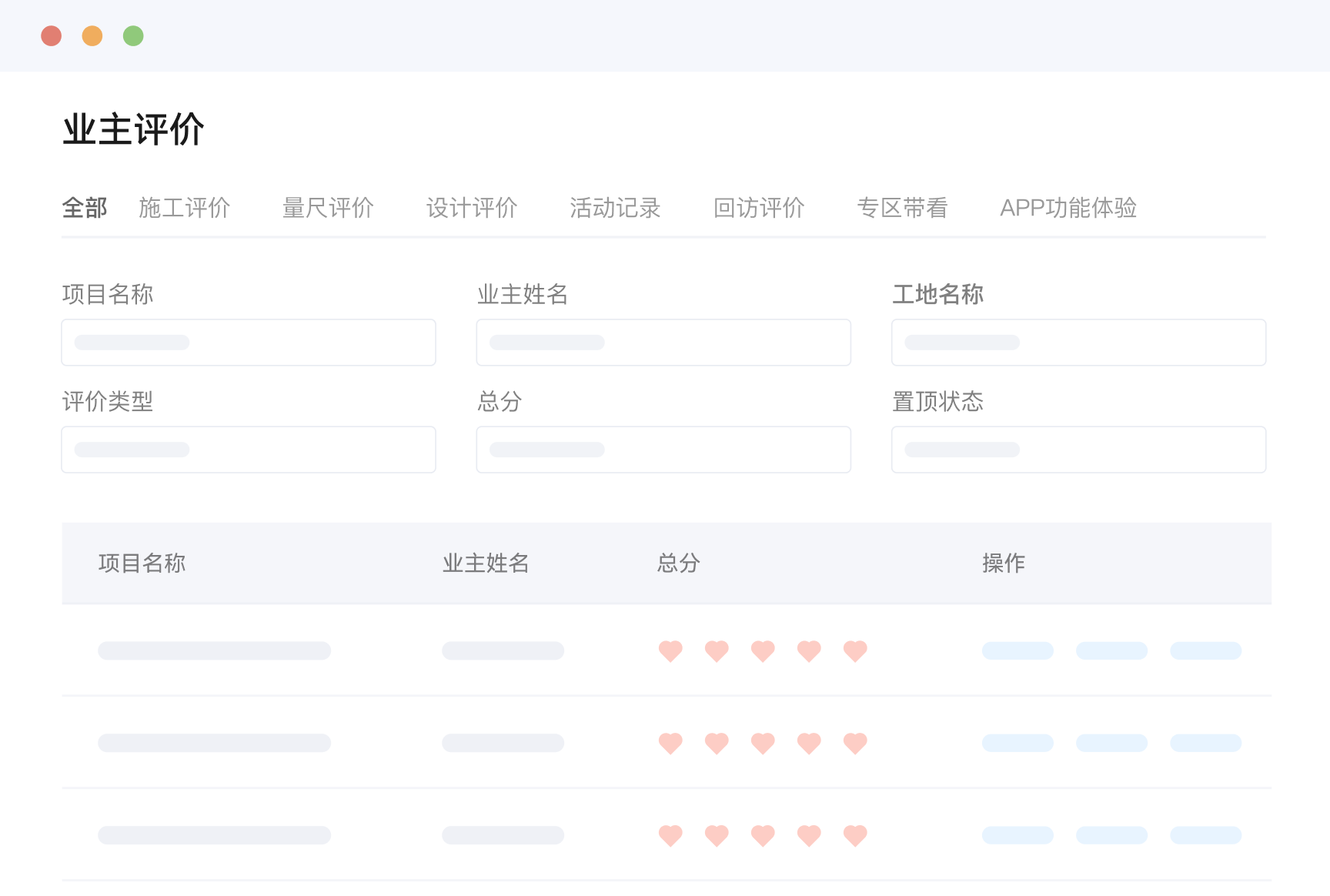Open the 评价类型 filter dropdown
This screenshot has width=1330, height=896.
click(x=249, y=450)
